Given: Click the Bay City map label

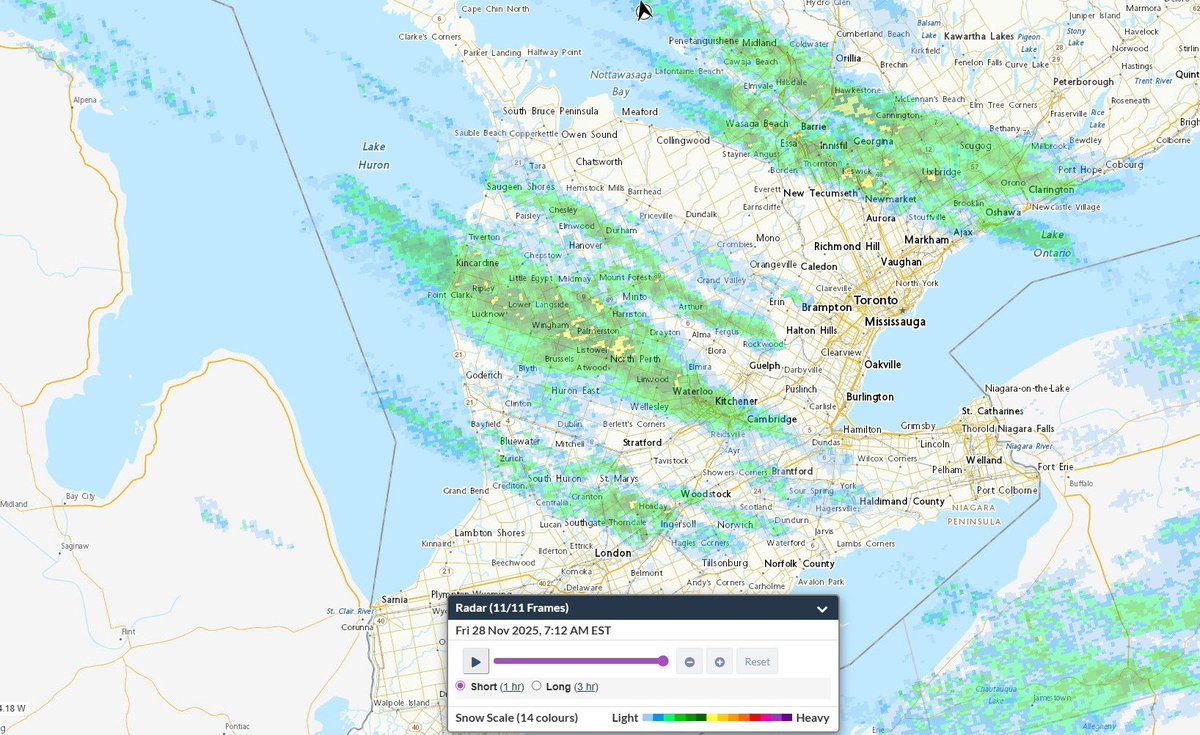Looking at the screenshot, I should [79, 496].
